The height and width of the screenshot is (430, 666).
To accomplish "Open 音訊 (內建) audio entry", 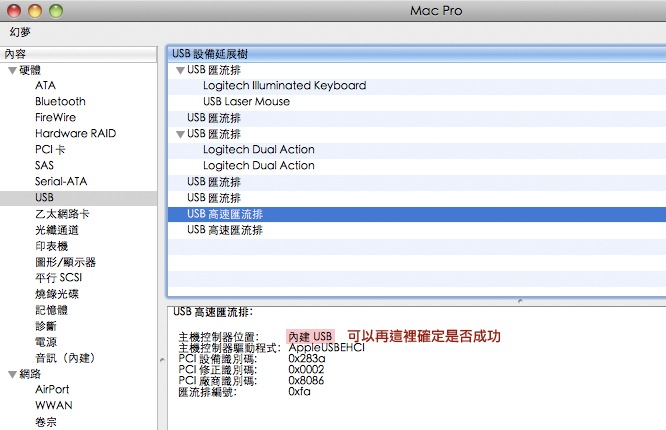I will coord(65,358).
